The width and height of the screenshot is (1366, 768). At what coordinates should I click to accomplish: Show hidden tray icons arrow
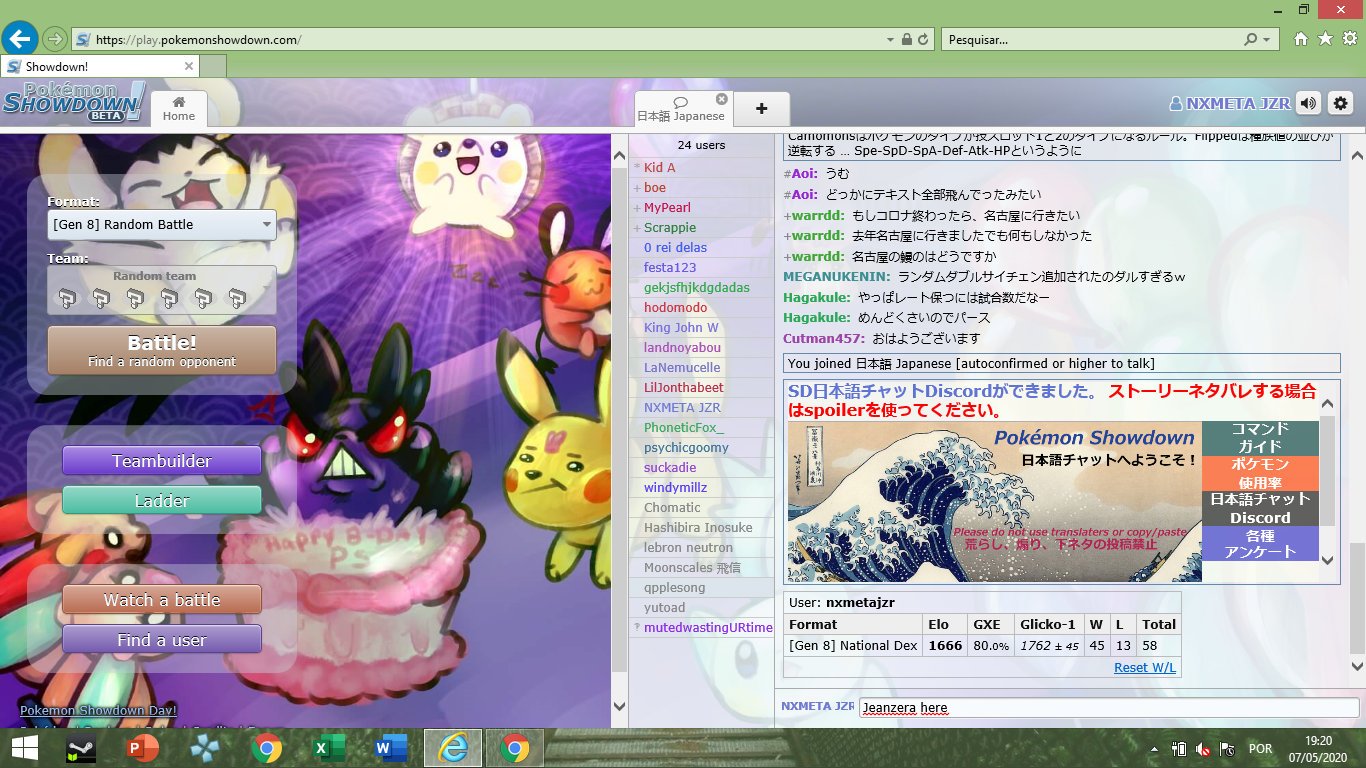pyautogui.click(x=1155, y=748)
